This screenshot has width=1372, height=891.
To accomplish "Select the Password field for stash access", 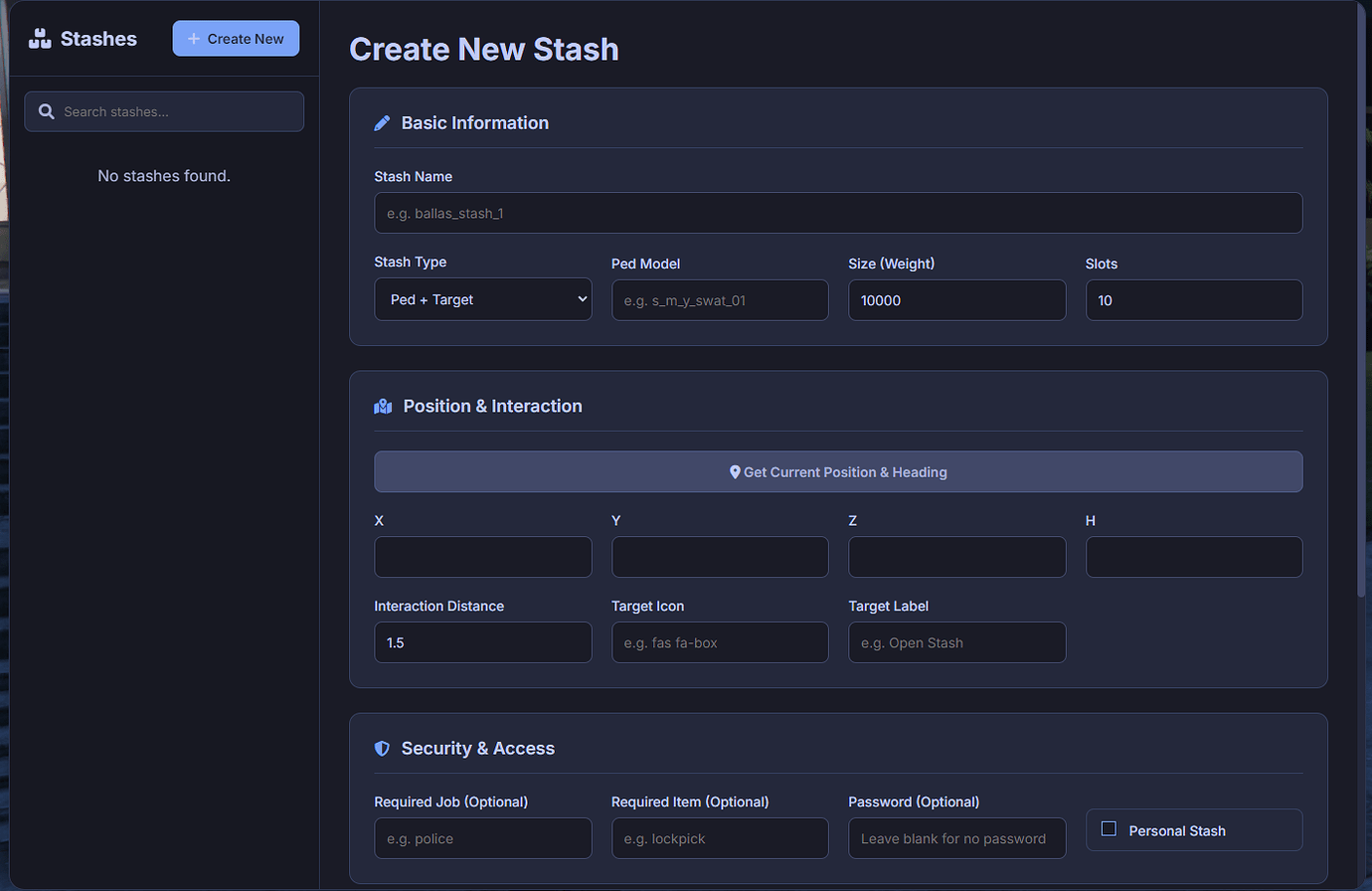I will 956,838.
